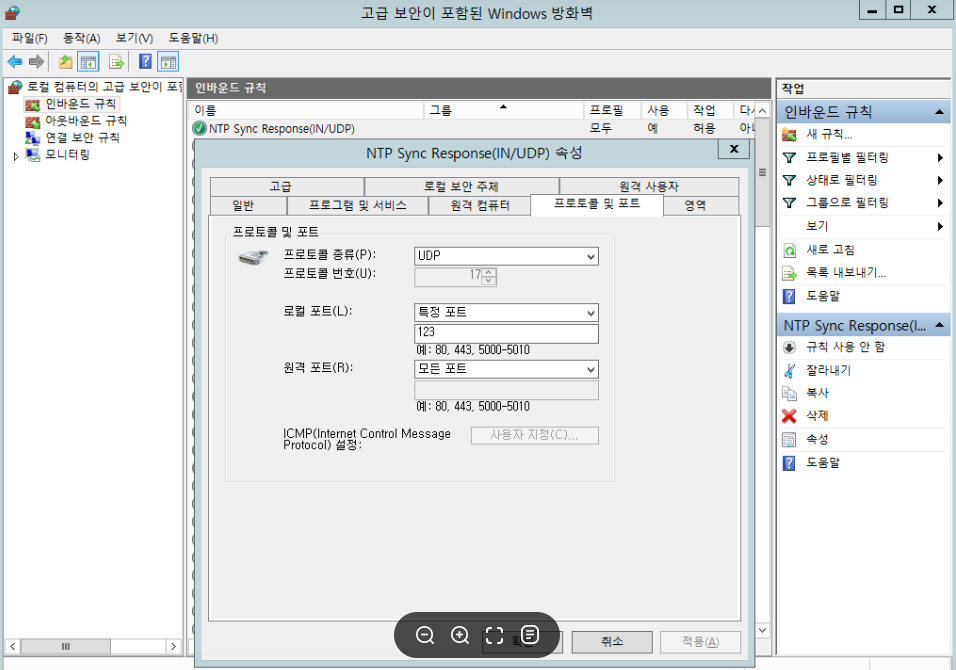Open the 동작(A) menu
This screenshot has width=956, height=670.
click(81, 38)
